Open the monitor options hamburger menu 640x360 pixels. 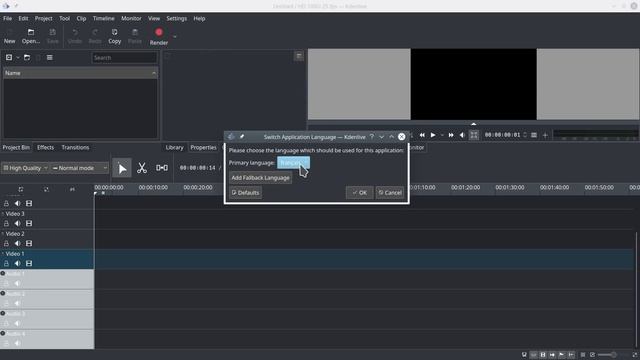pos(534,135)
